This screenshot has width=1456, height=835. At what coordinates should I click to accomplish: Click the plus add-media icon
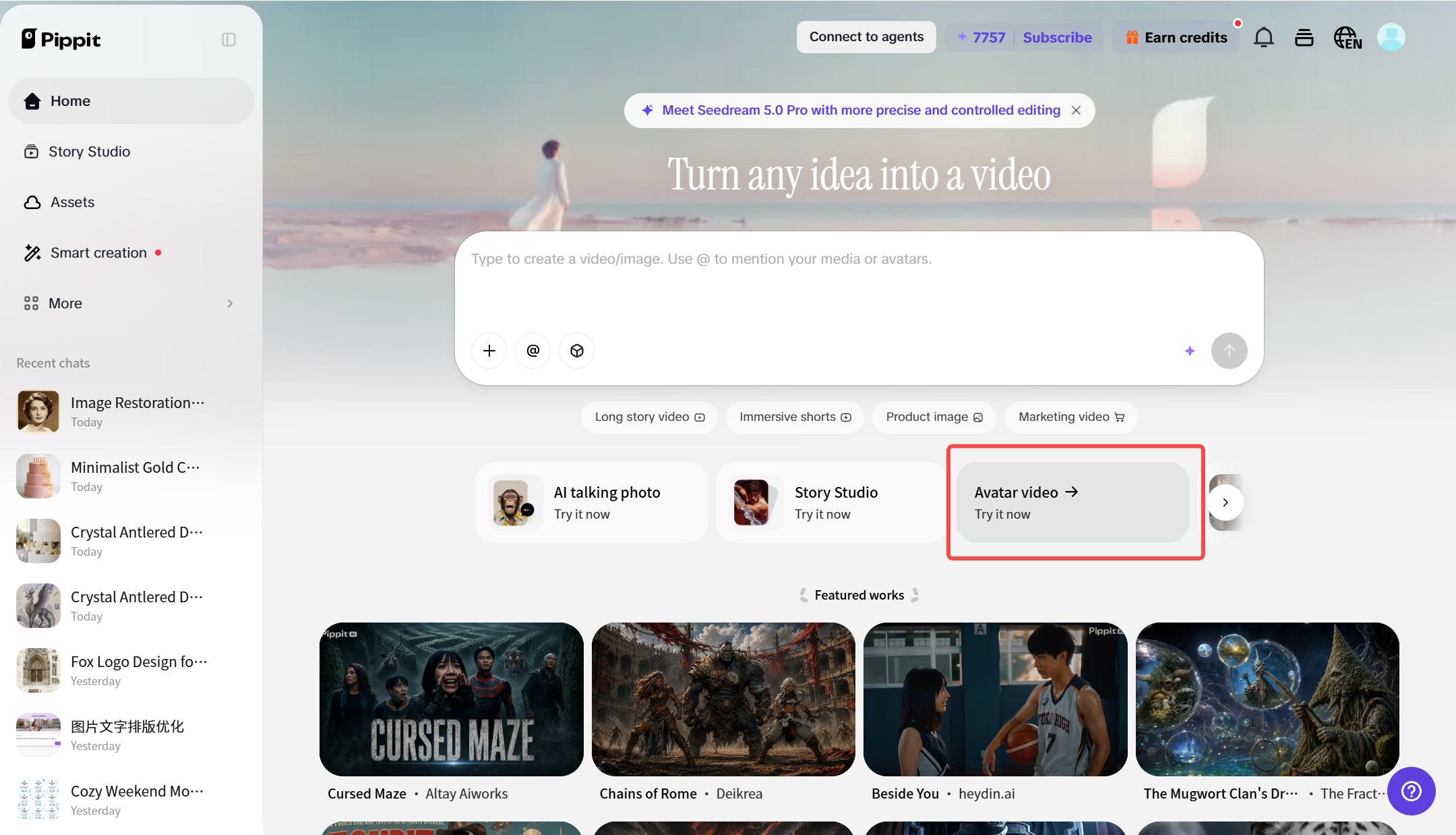coord(489,351)
